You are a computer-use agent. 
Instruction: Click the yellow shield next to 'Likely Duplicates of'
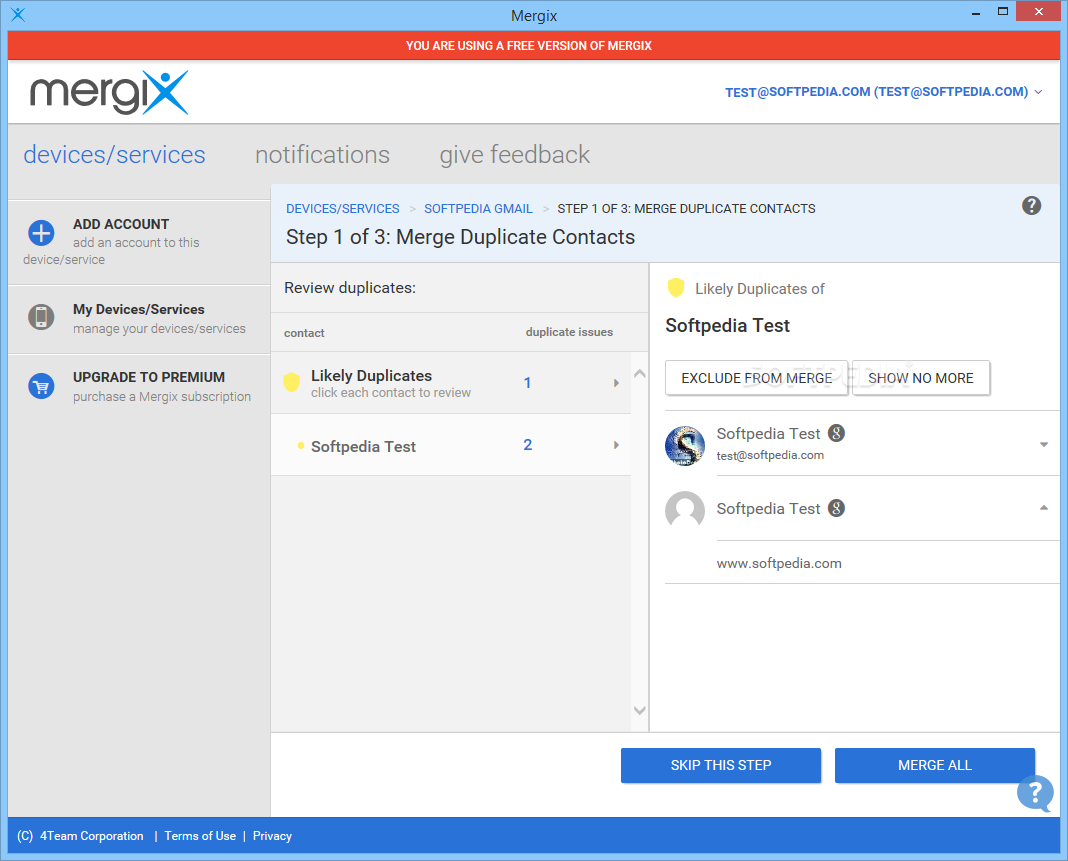pyautogui.click(x=676, y=287)
